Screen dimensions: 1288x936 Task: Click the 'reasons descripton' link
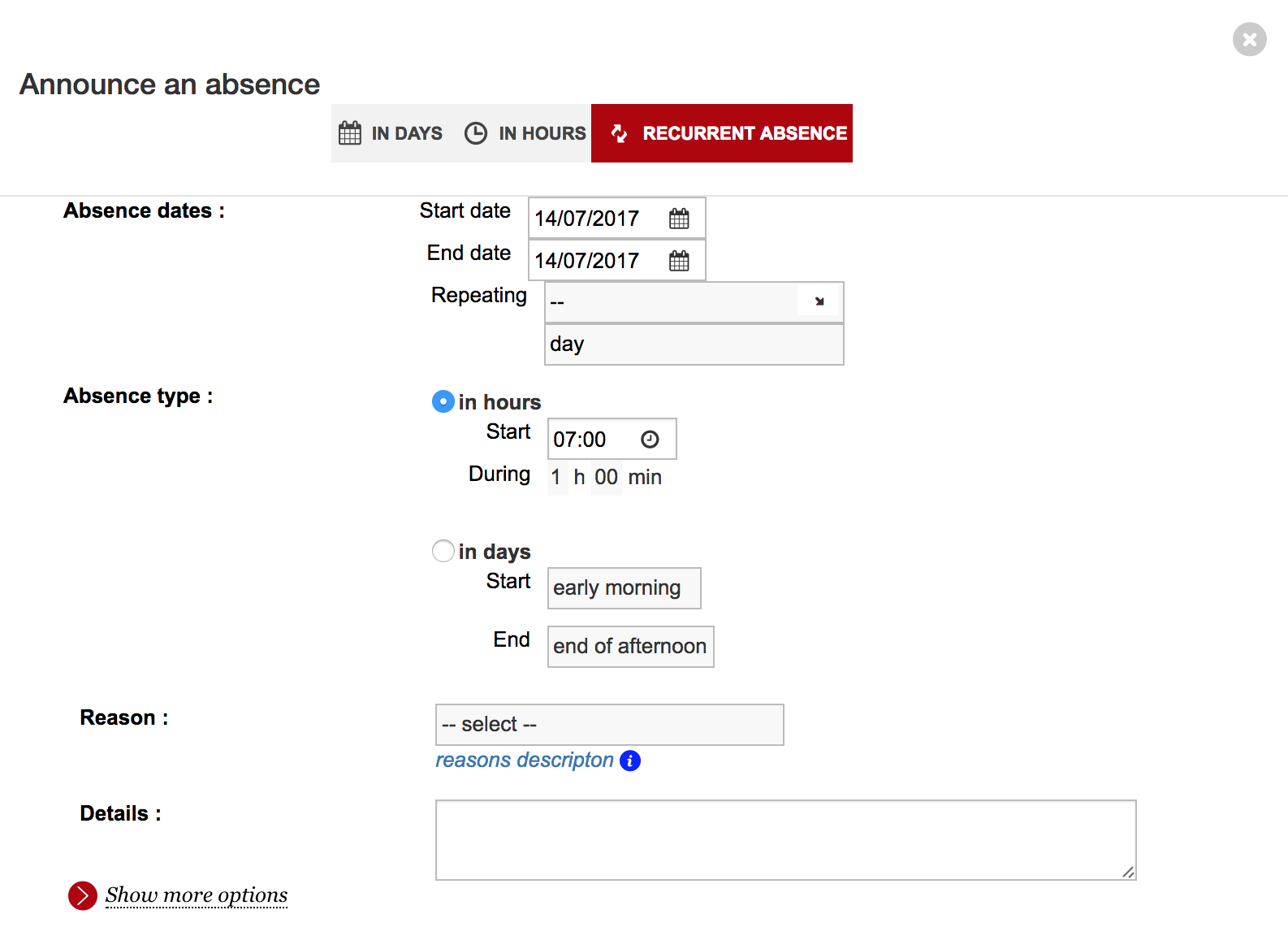tap(525, 760)
